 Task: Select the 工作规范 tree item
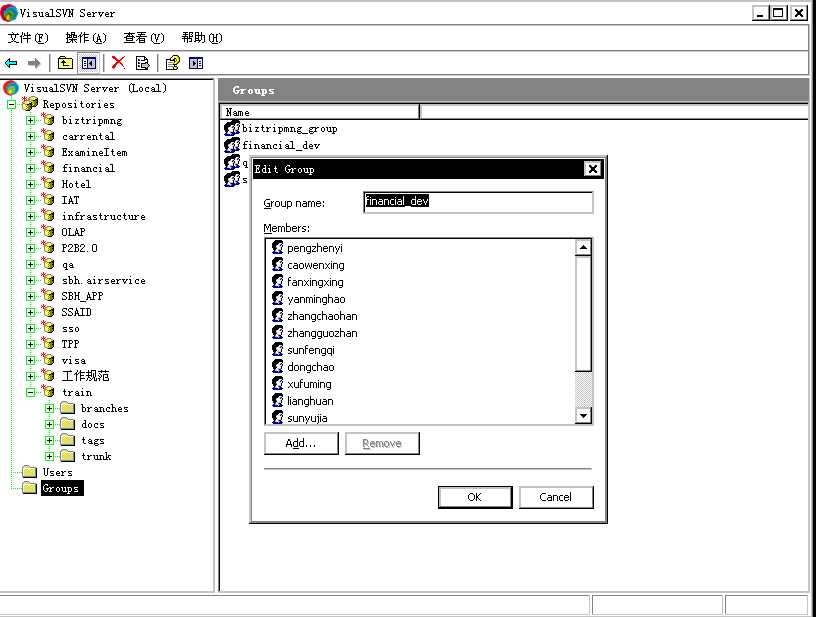point(85,376)
